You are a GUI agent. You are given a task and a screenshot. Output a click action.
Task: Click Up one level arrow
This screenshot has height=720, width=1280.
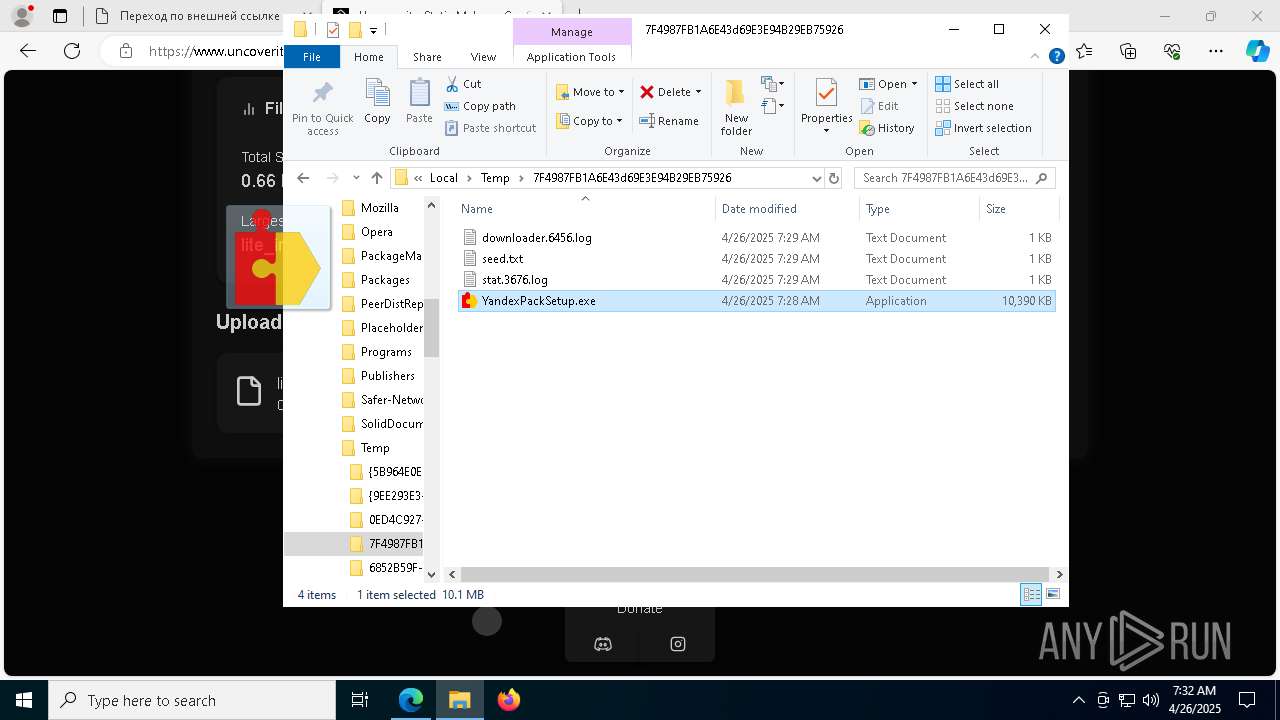pyautogui.click(x=376, y=178)
